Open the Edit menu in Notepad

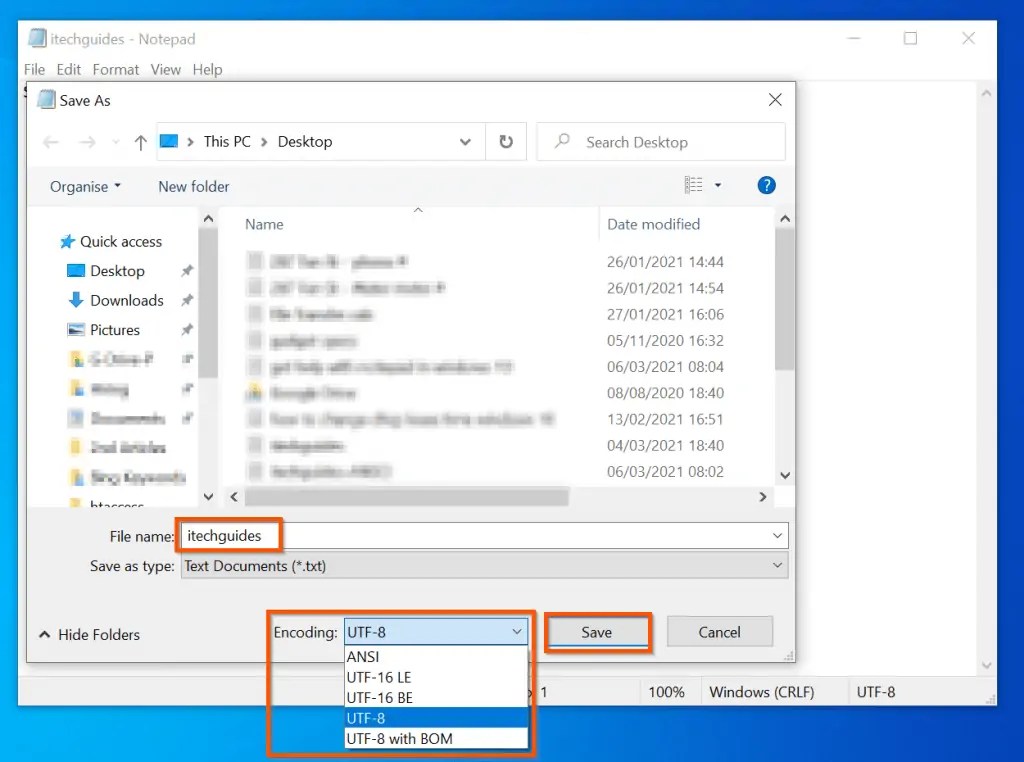(x=68, y=69)
